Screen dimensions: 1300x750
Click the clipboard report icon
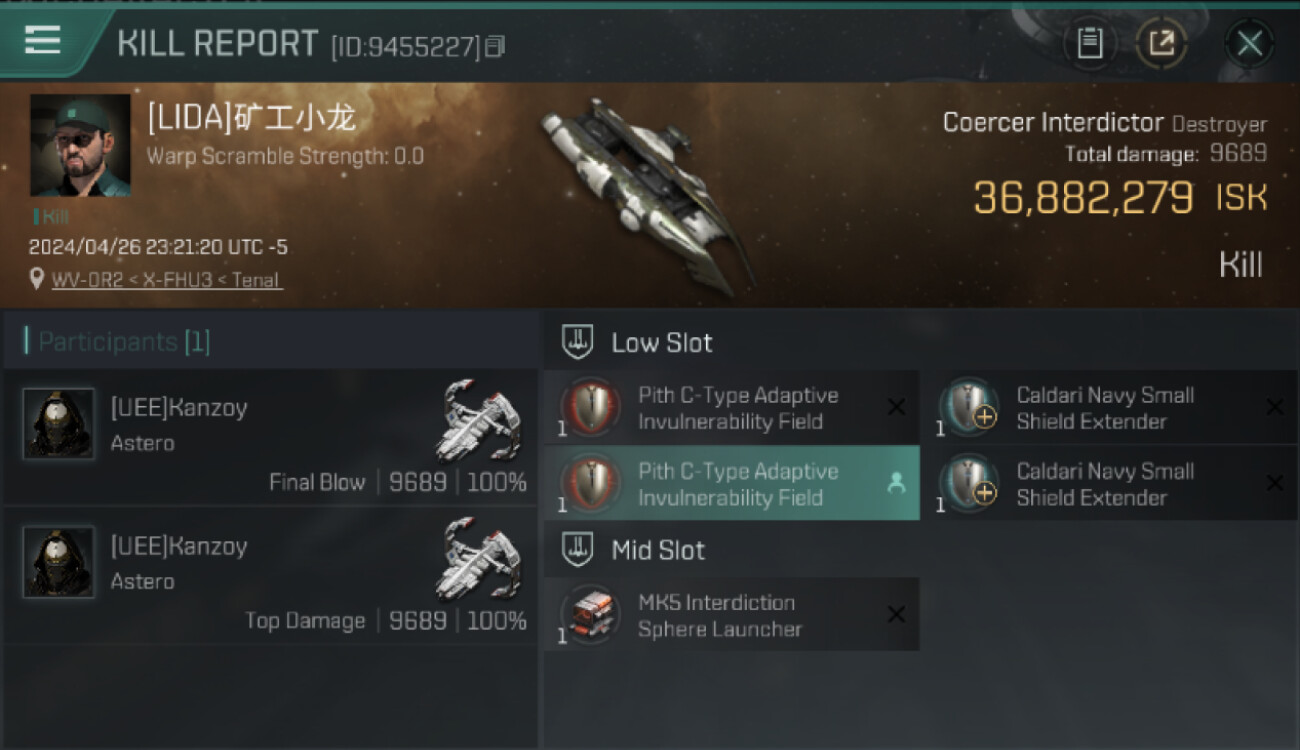(x=1090, y=43)
